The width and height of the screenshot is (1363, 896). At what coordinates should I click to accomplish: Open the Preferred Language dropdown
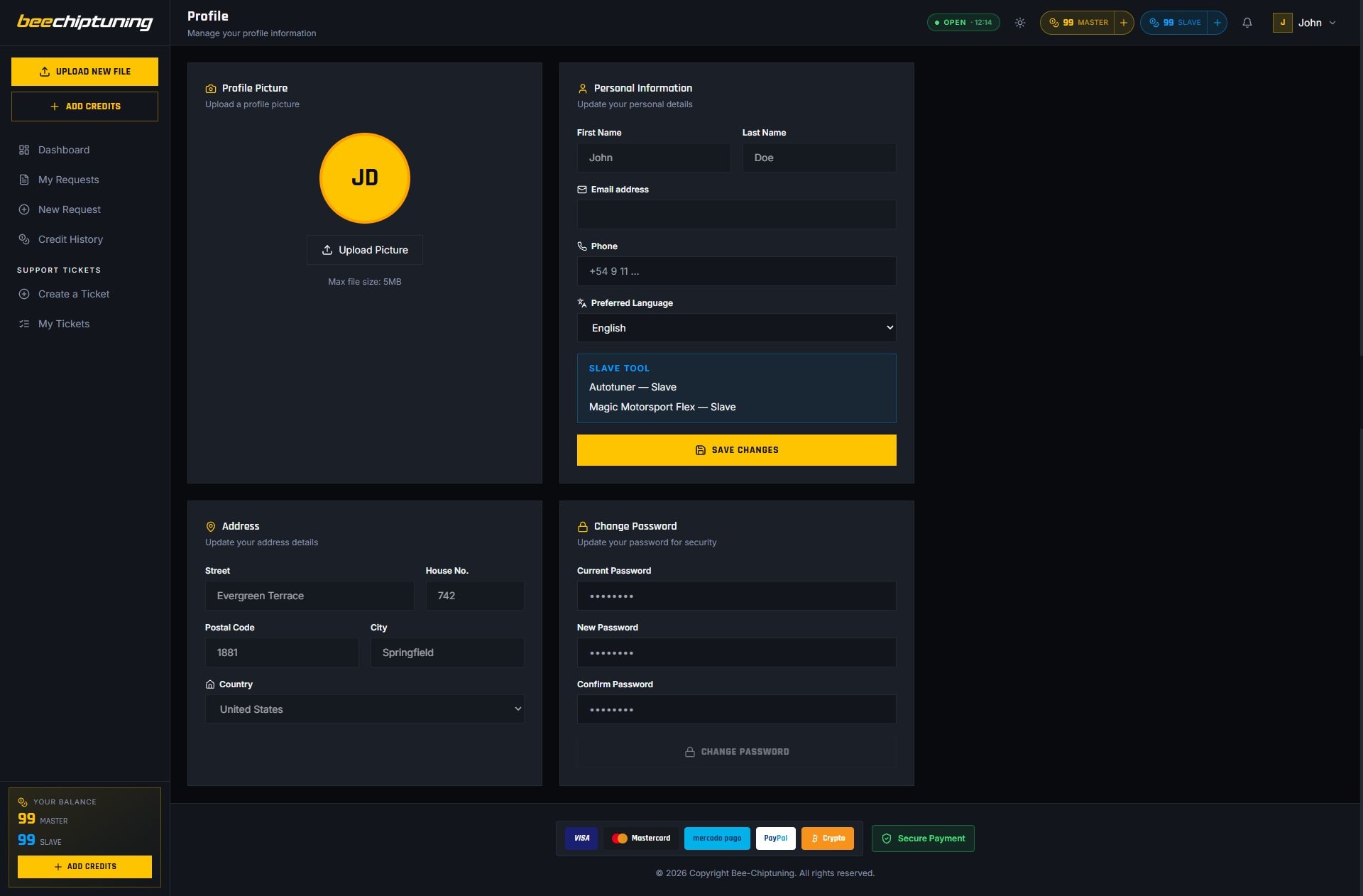coord(737,328)
